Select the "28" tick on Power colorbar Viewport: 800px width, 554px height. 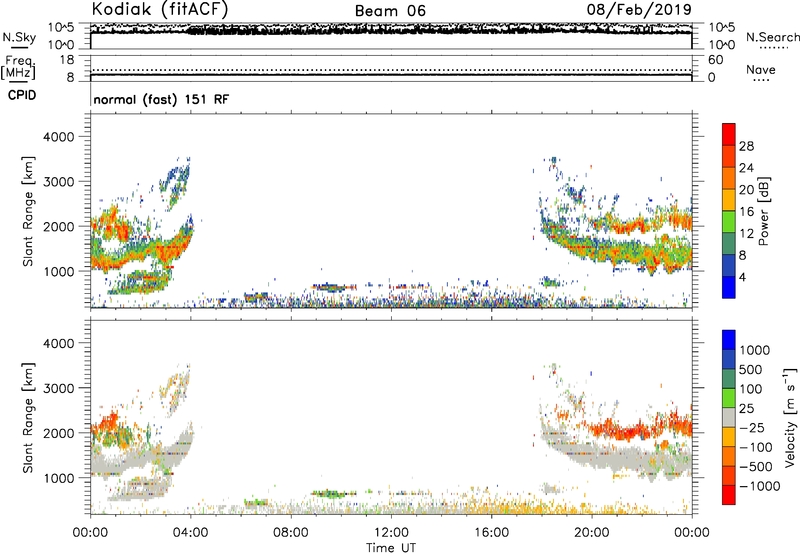tap(746, 146)
